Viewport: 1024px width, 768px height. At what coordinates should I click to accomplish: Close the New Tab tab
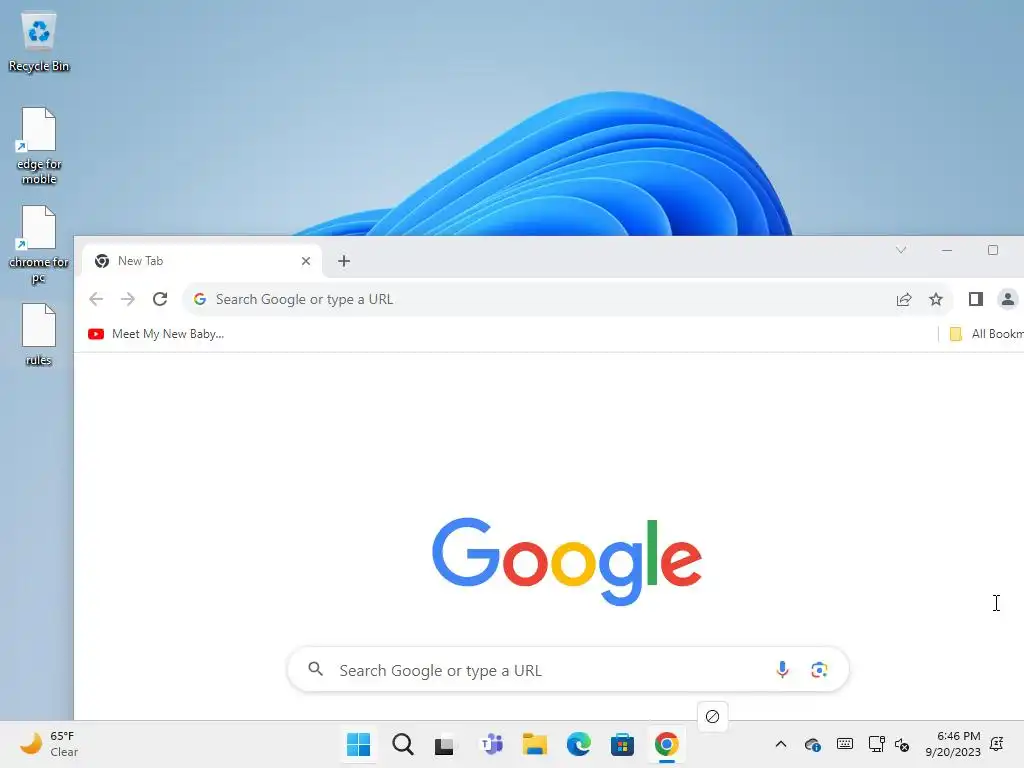[306, 261]
